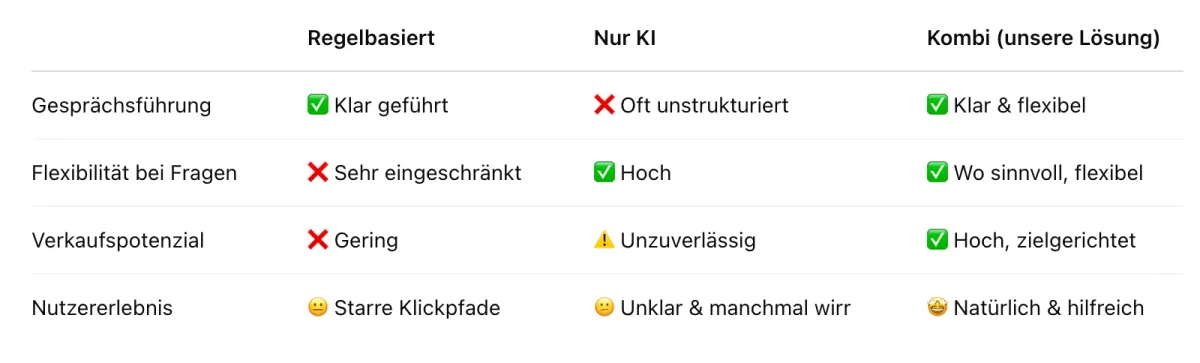The height and width of the screenshot is (363, 1200).
Task: Click the green checkmark beside Klar & flexibel
Action: click(x=937, y=105)
